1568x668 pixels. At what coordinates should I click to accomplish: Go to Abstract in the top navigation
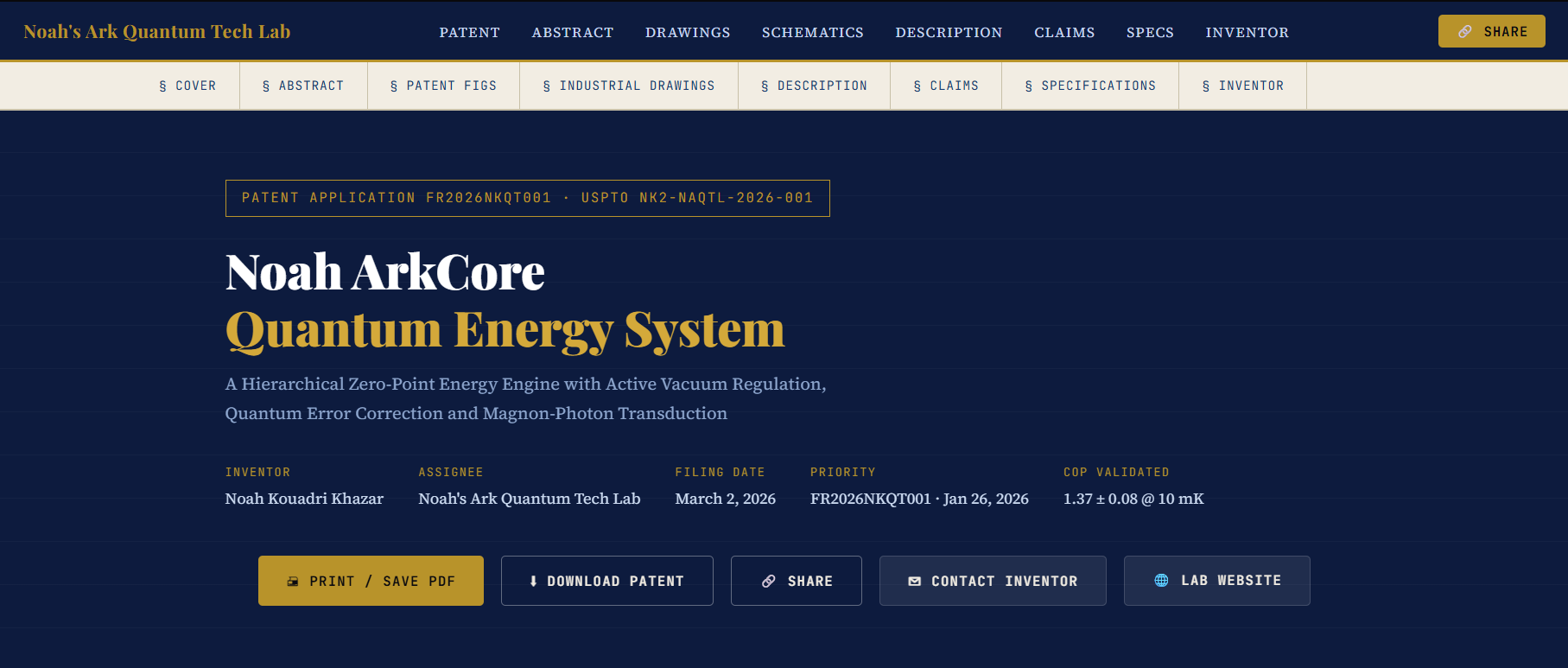tap(572, 33)
